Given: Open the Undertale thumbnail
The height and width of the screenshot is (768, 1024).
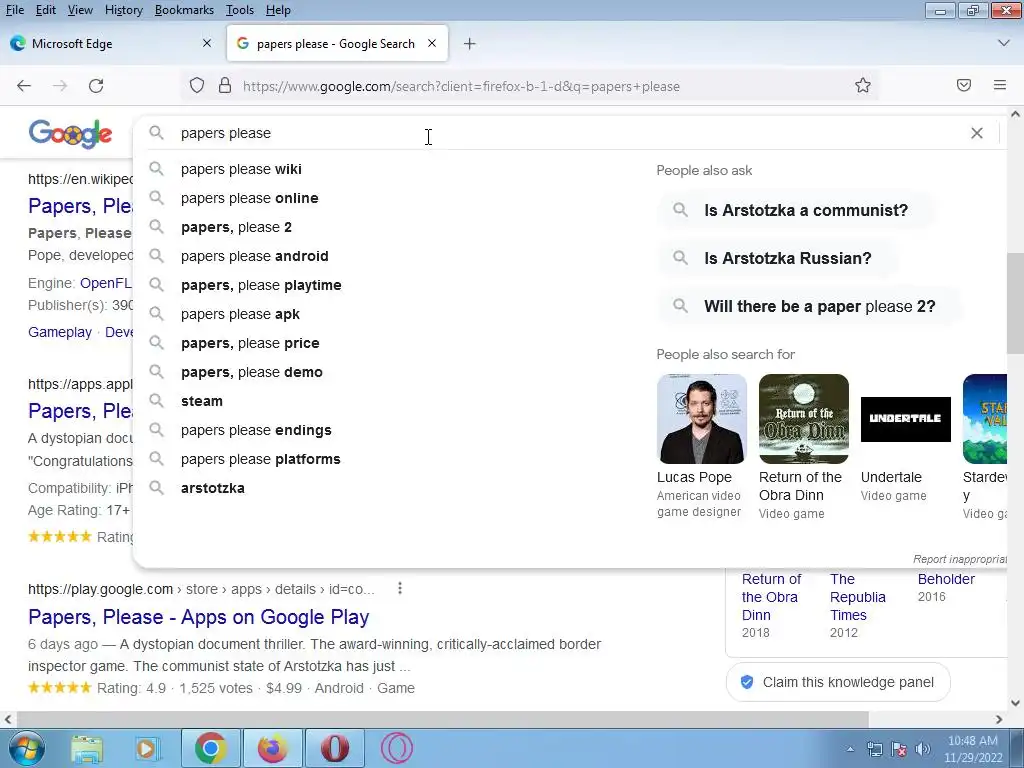Looking at the screenshot, I should click(906, 419).
